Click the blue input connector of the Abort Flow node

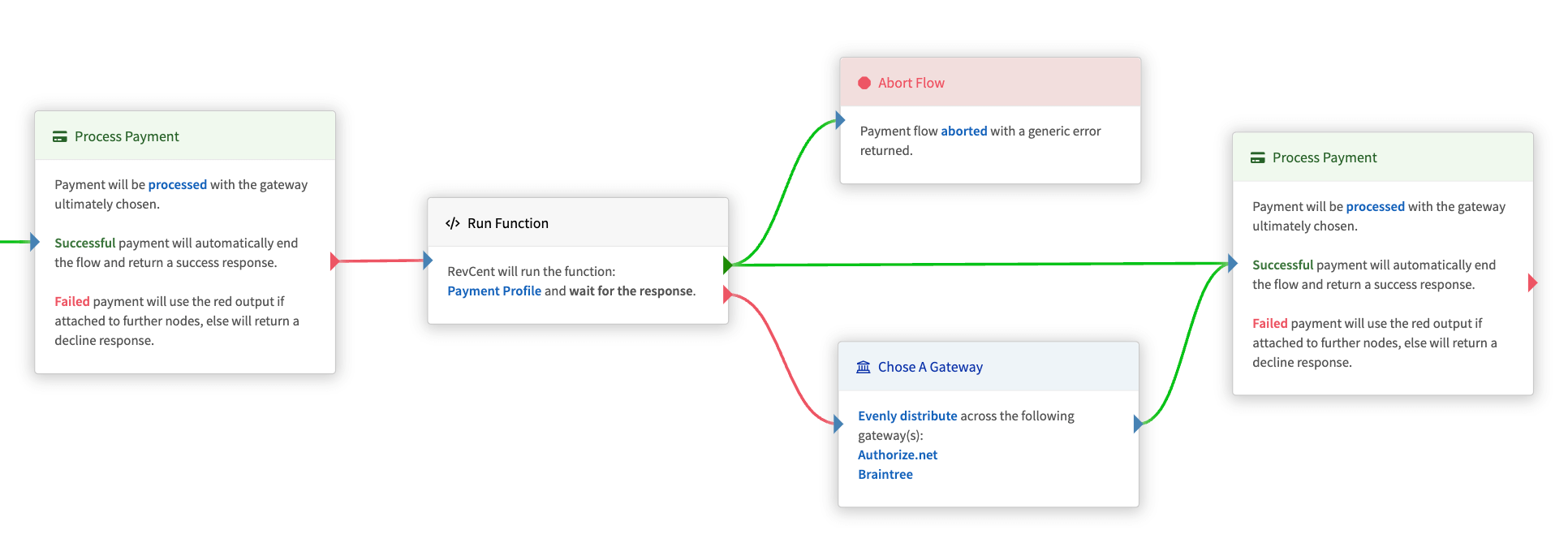tap(840, 121)
